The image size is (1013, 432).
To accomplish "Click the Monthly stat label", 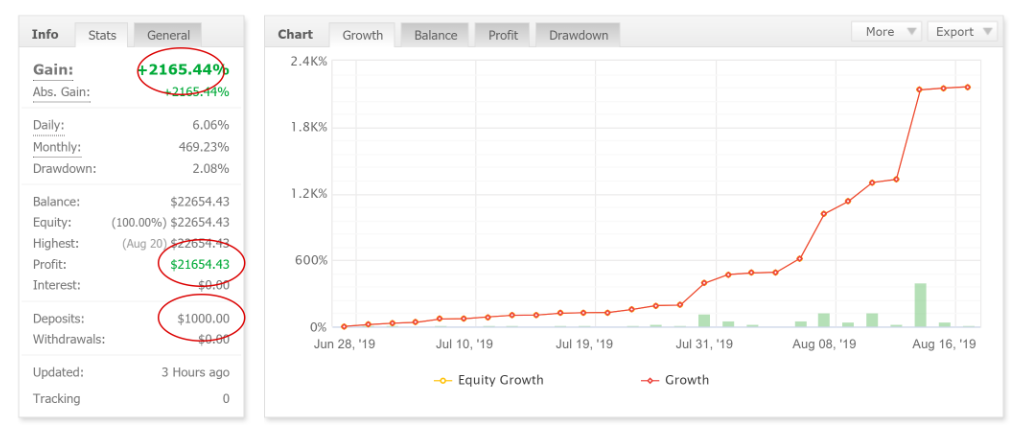I will (57, 147).
